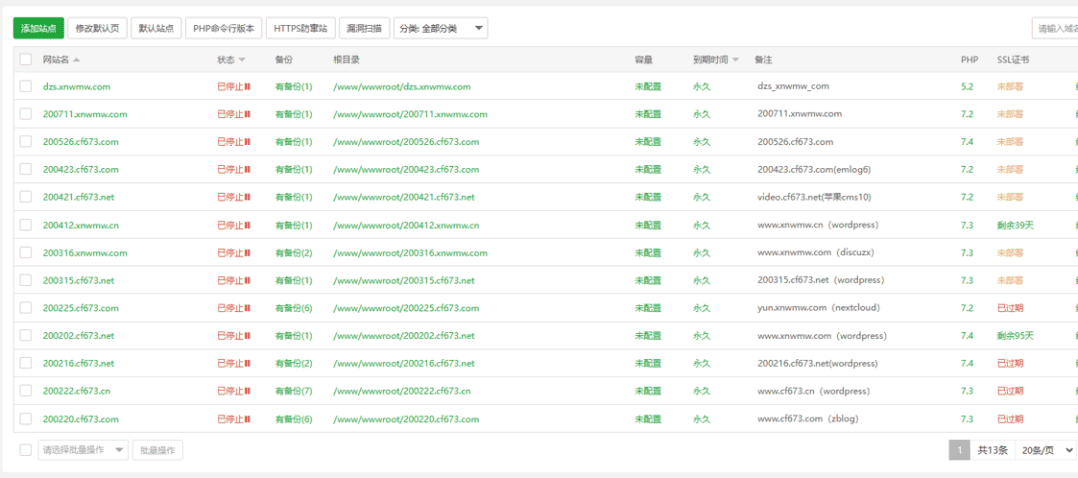
Task: Click the pause icon in the 200225.cf673.com row
Action: point(248,308)
